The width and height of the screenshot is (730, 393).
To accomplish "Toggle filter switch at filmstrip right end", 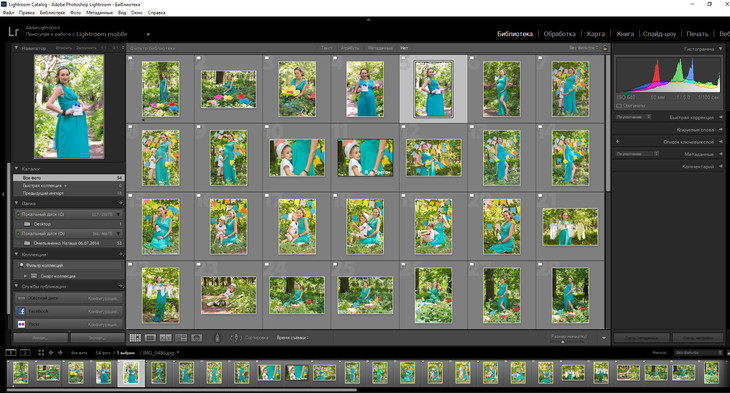I will pyautogui.click(x=727, y=352).
